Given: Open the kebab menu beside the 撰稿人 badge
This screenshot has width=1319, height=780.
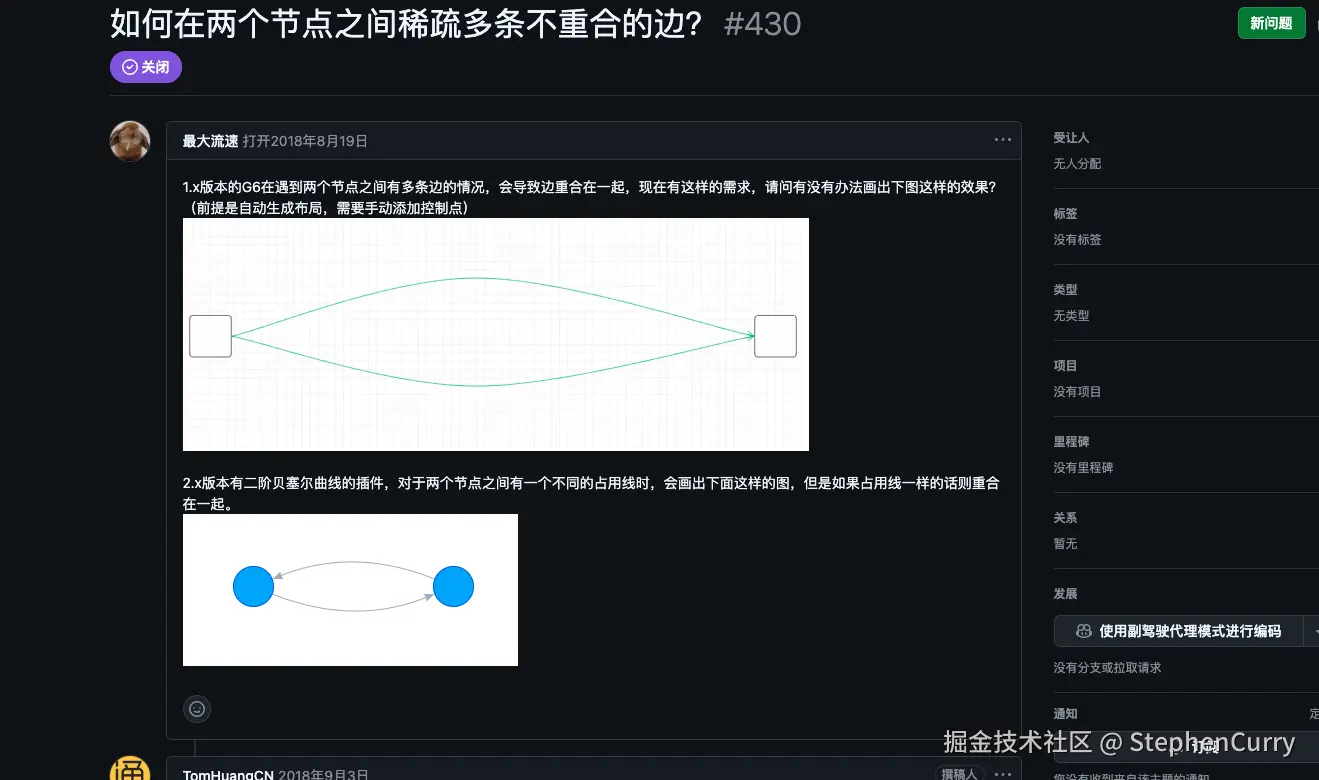Looking at the screenshot, I should 1002,773.
